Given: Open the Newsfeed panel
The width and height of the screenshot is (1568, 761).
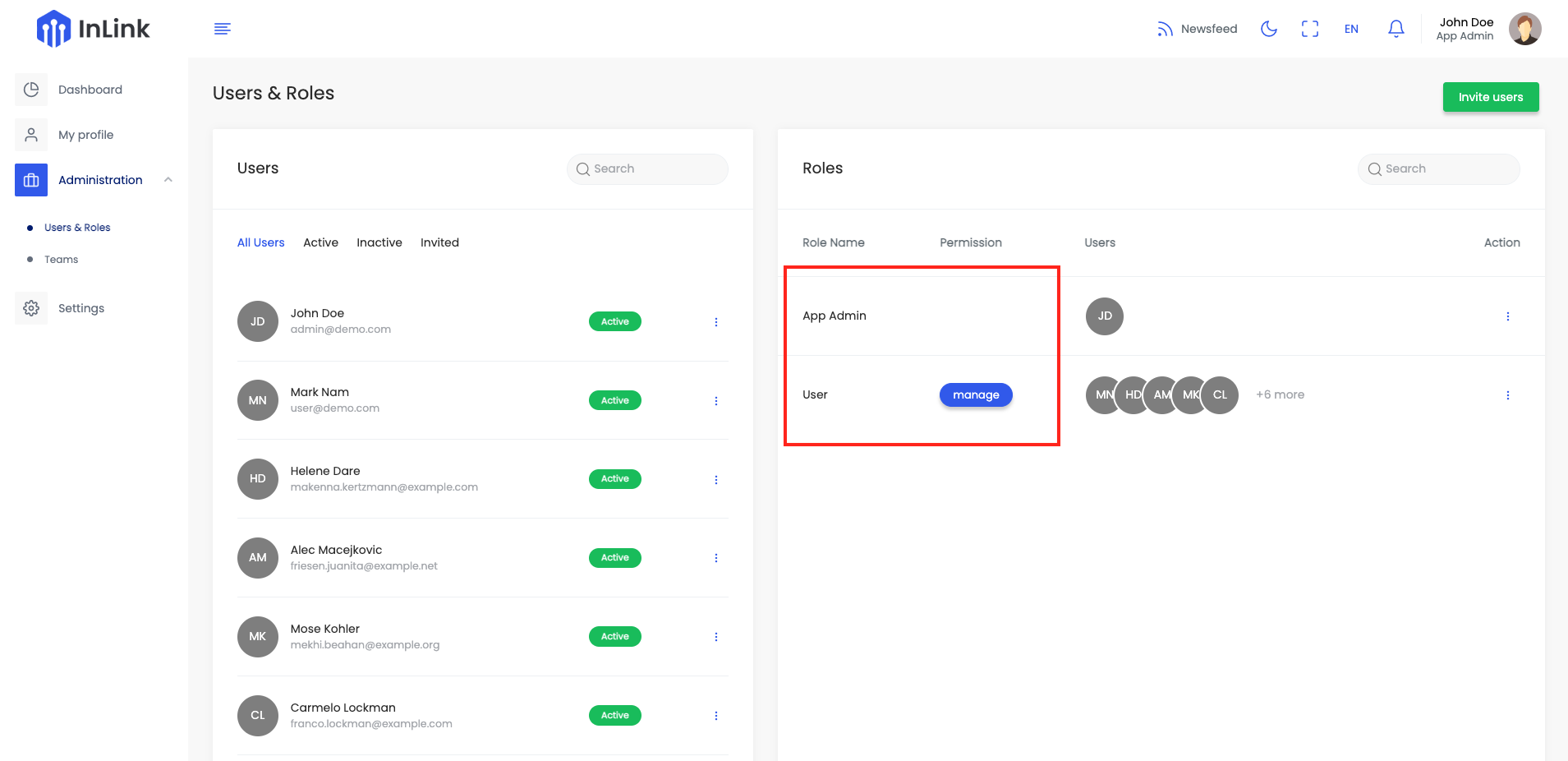Looking at the screenshot, I should point(1197,29).
